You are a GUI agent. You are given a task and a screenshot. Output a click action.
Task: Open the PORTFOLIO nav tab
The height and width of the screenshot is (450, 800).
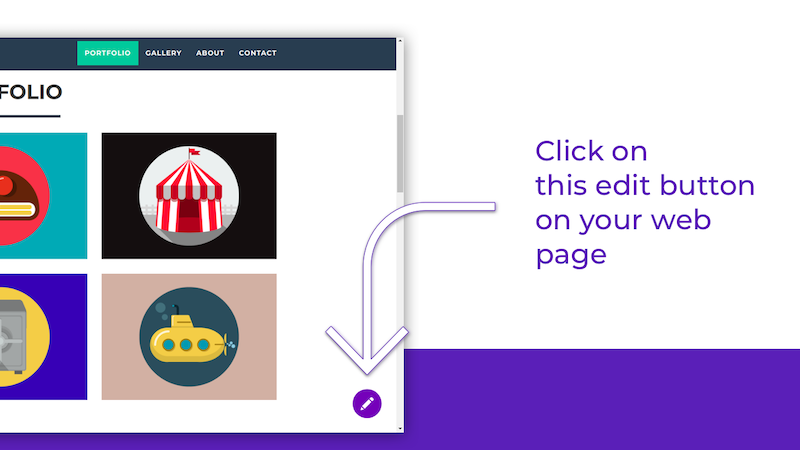tap(108, 53)
